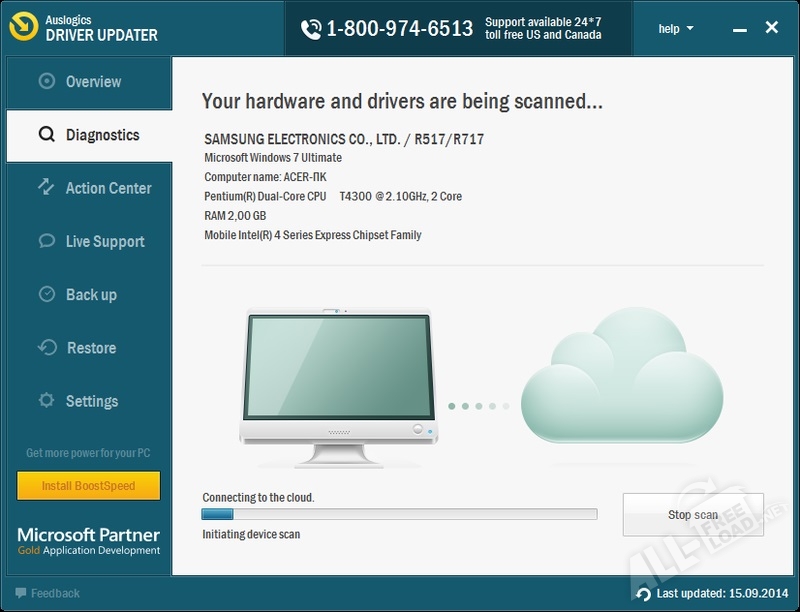The image size is (800, 612).
Task: Open the help dropdown menu
Action: [676, 29]
